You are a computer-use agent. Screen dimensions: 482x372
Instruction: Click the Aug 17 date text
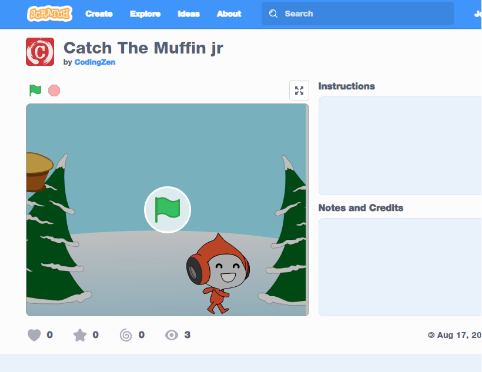coord(459,335)
